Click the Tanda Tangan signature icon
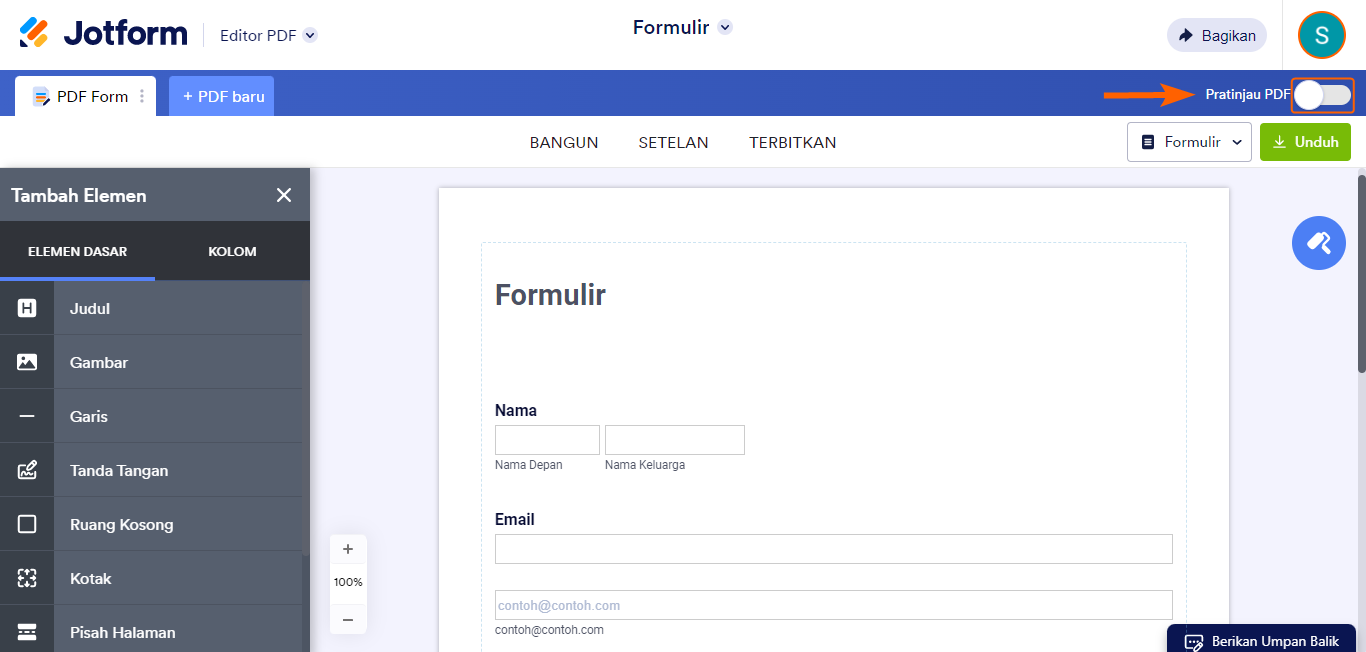Viewport: 1366px width, 652px height. tap(27, 470)
